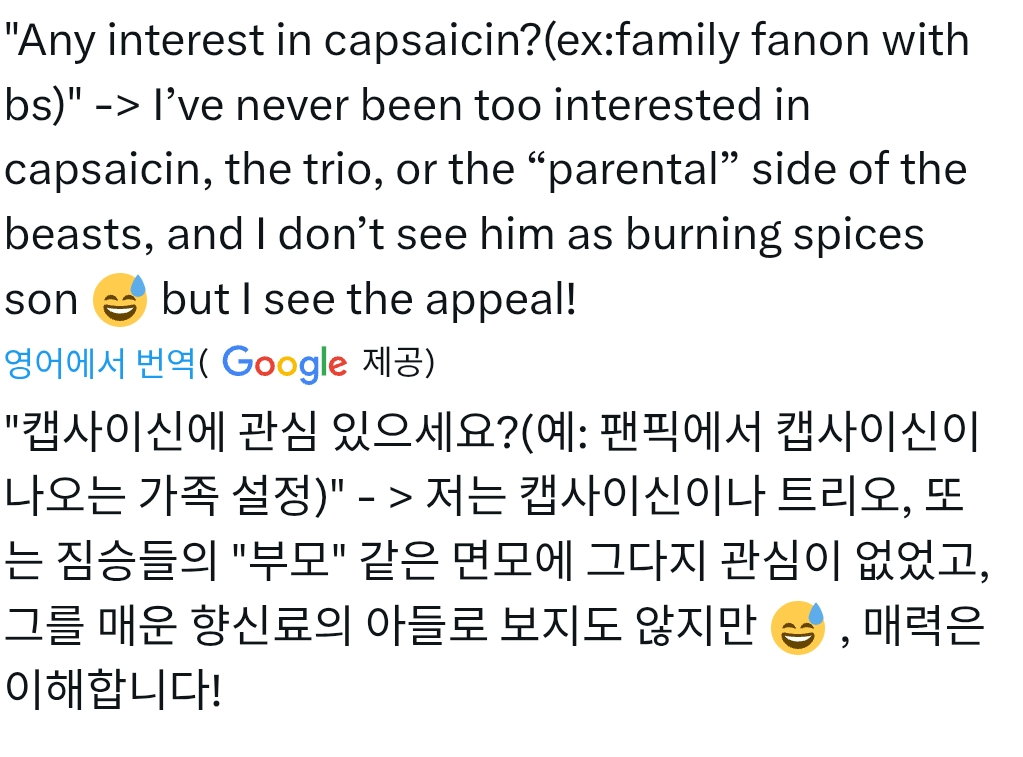
Task: Click the '영어에서 번역' translation link
Action: coord(99,364)
